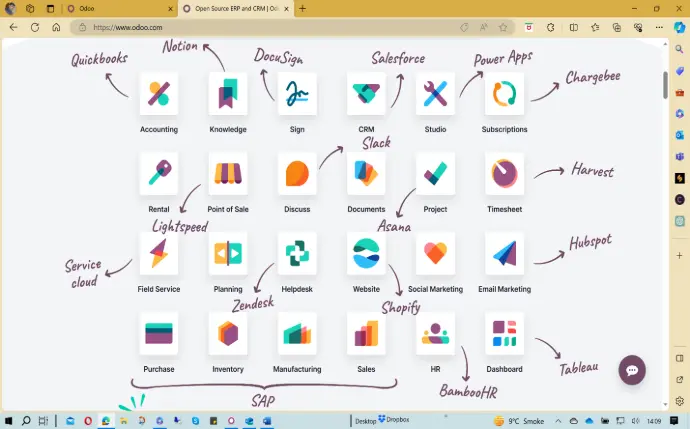
Task: Open the live chat bubble button
Action: click(632, 370)
